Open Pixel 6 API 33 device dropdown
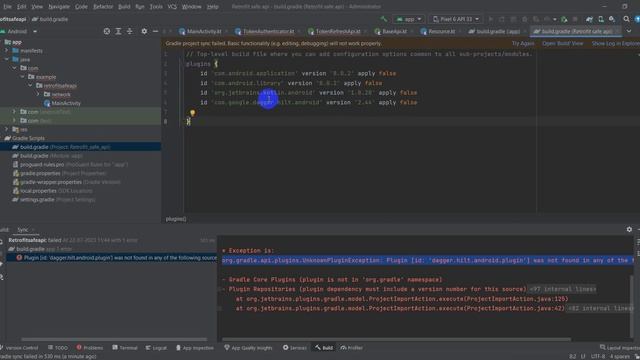The height and width of the screenshot is (360, 640). pyautogui.click(x=456, y=19)
